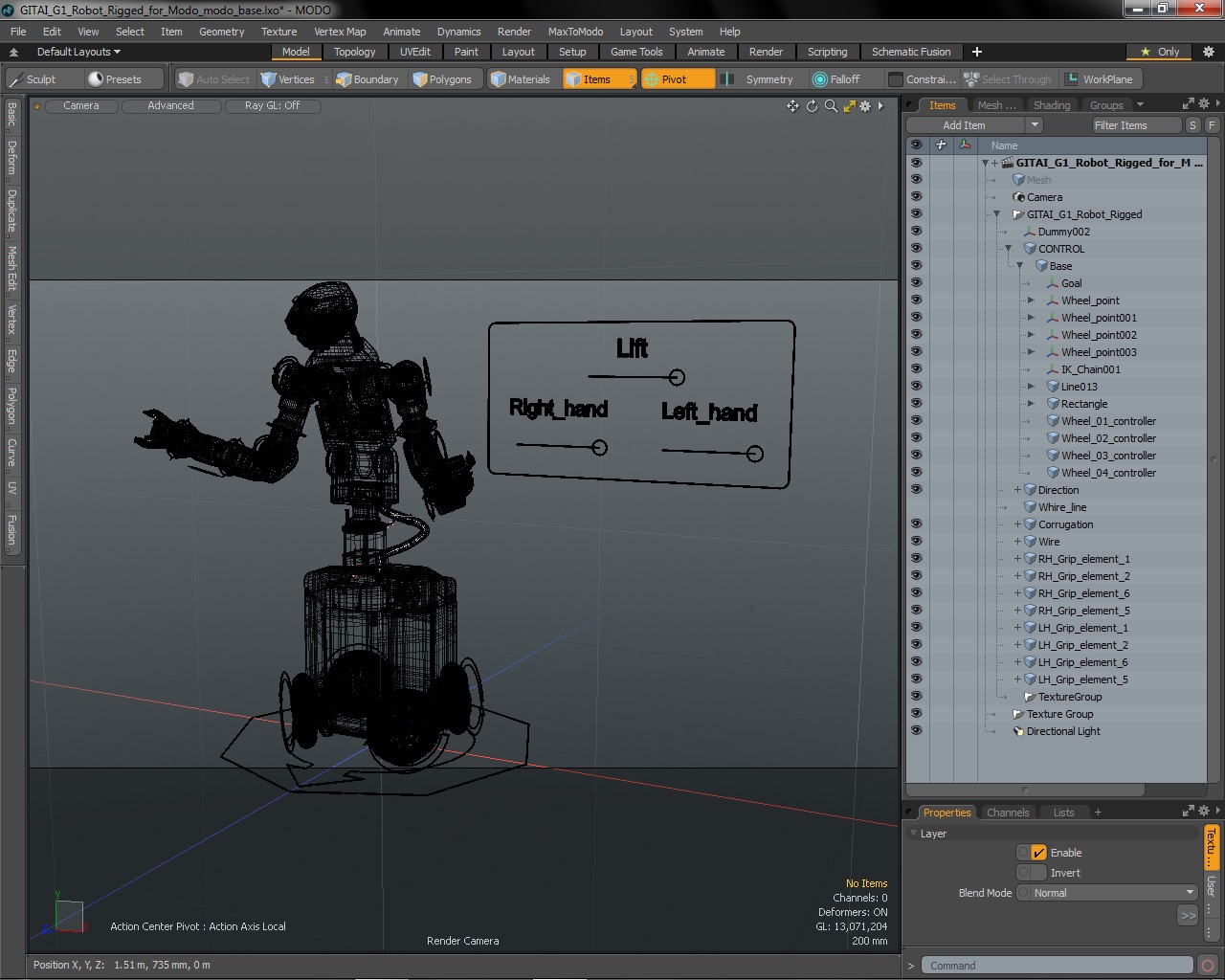Switch to Polygons selection mode
This screenshot has height=980, width=1225.
[x=443, y=79]
